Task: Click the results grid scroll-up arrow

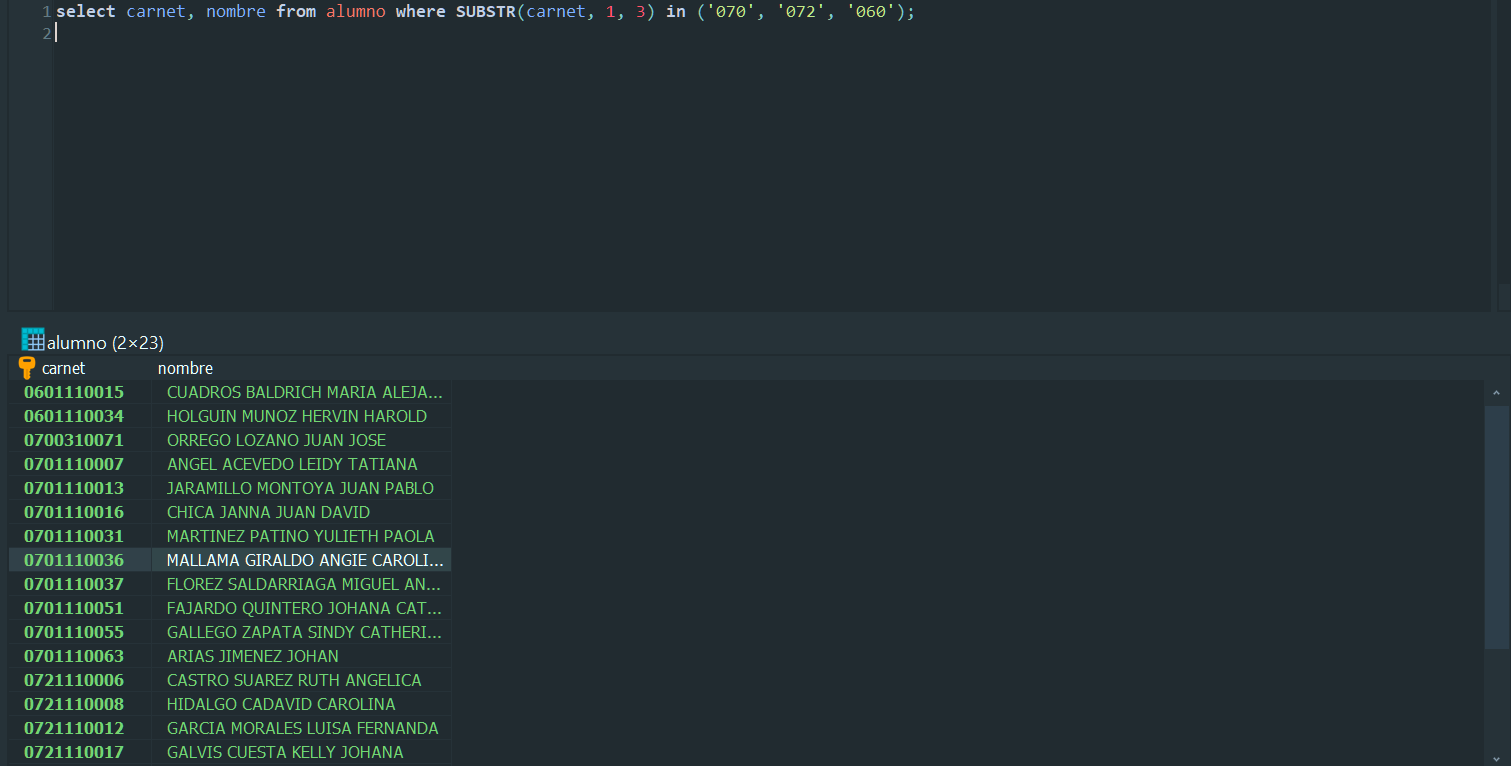Action: pyautogui.click(x=1496, y=393)
